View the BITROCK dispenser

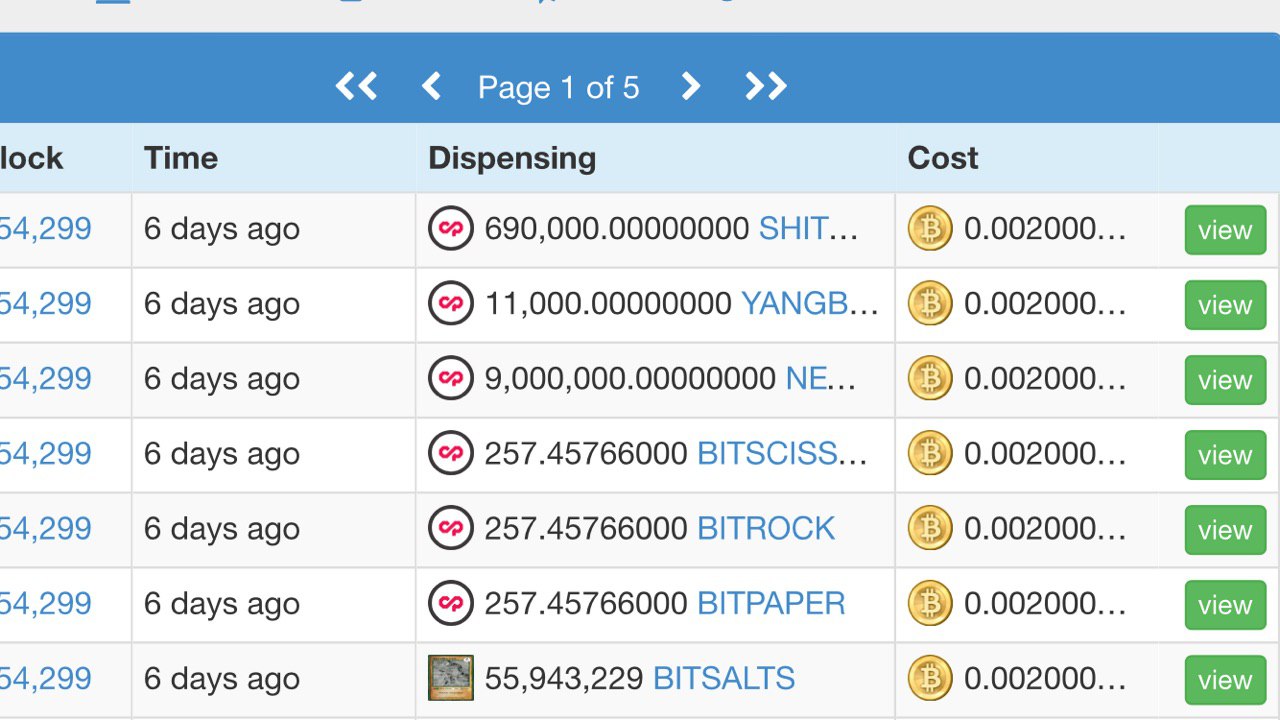[1225, 530]
